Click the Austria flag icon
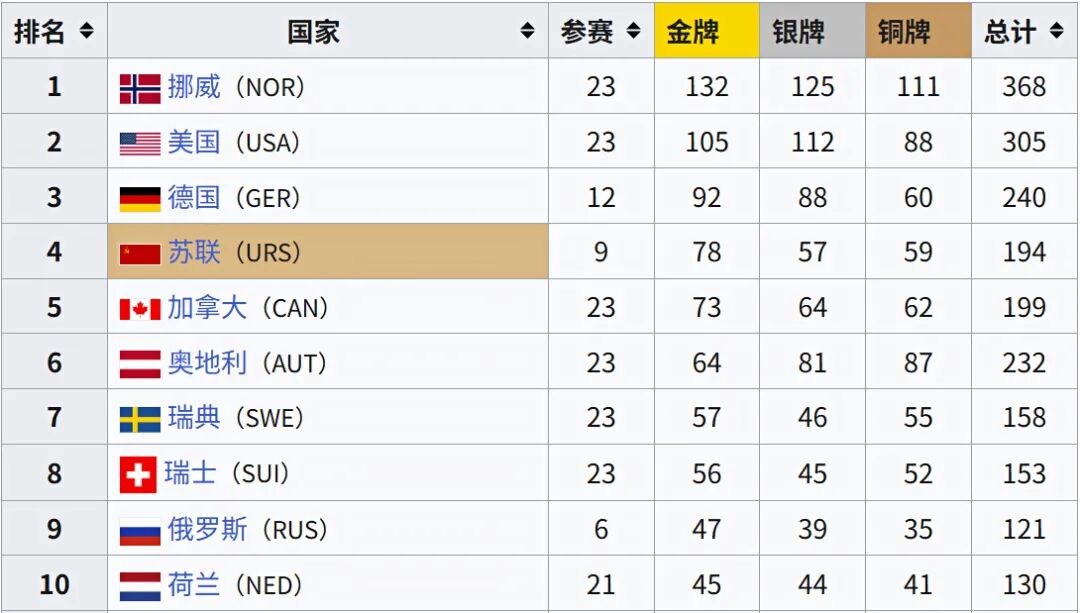This screenshot has width=1080, height=613. click(140, 363)
